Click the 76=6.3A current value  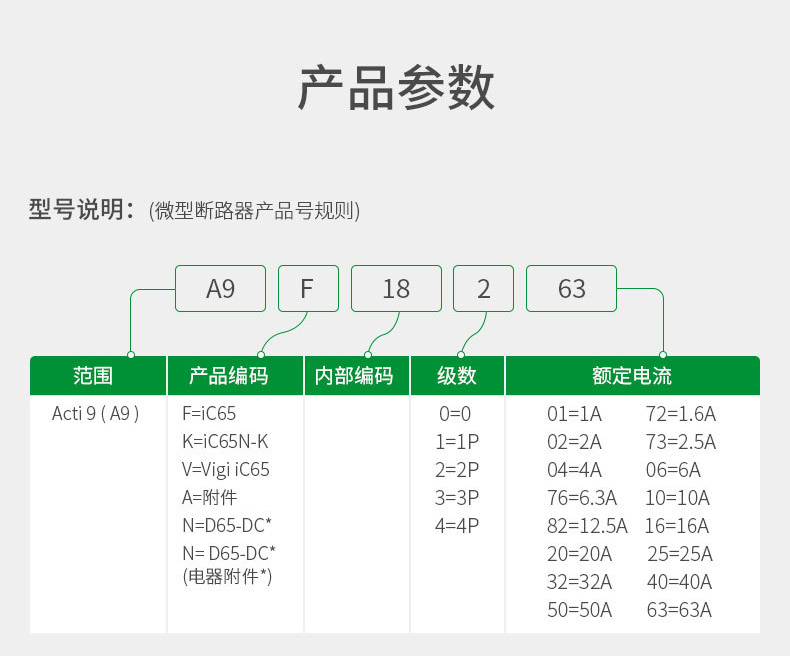(x=582, y=498)
